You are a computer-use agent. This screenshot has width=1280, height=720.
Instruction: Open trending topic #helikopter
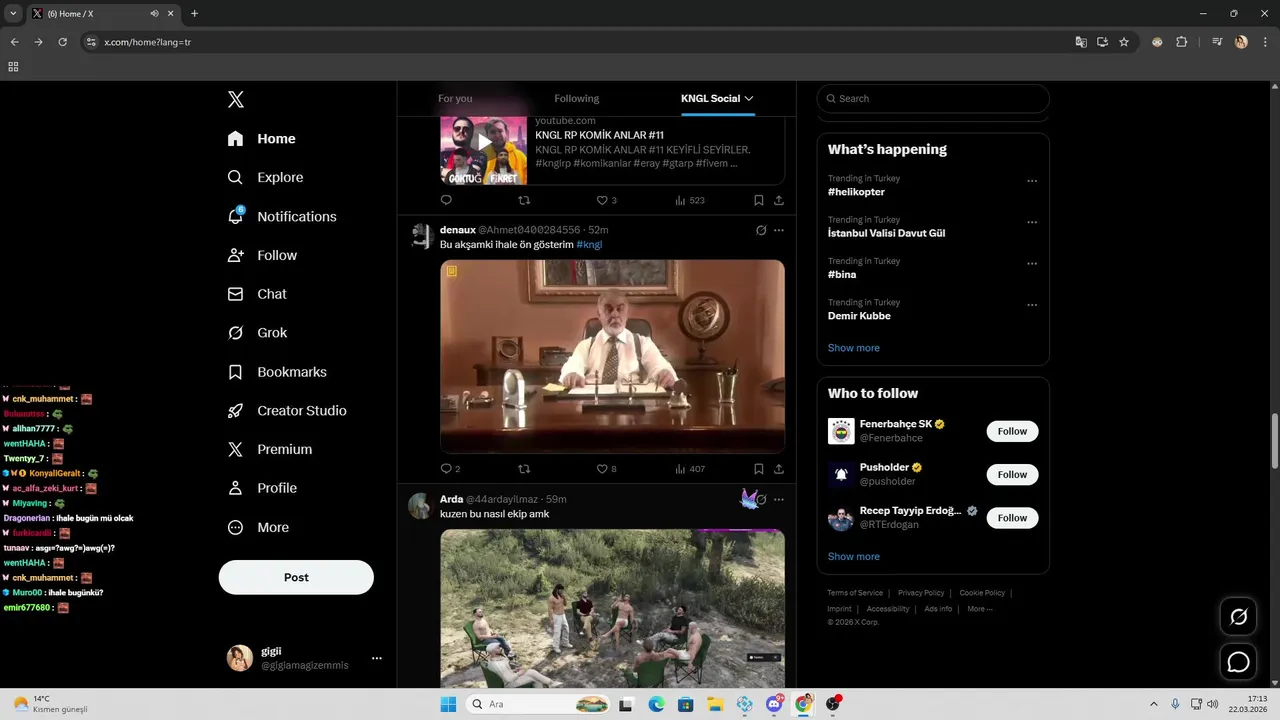[x=856, y=191]
